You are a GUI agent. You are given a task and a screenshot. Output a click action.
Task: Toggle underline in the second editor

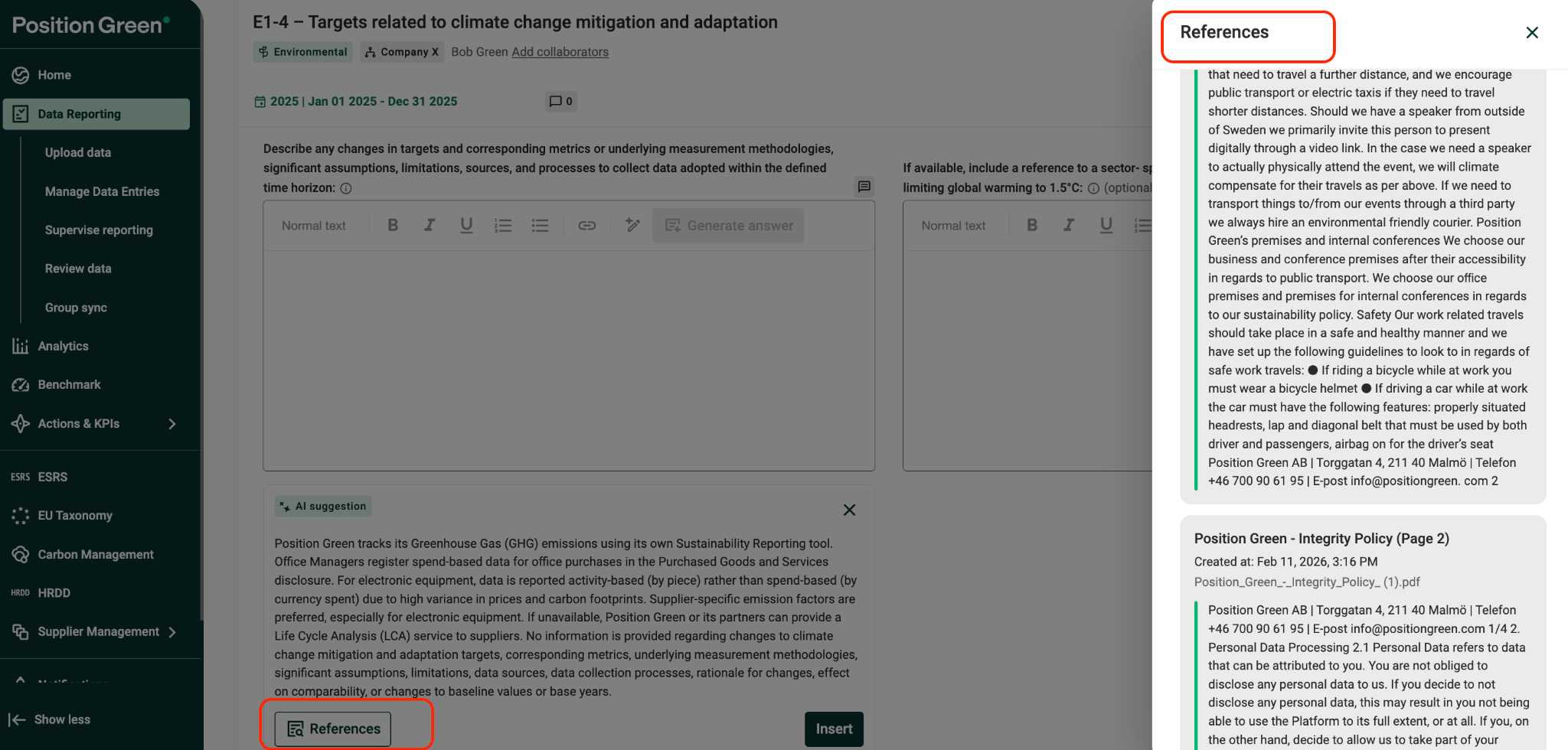click(1106, 225)
